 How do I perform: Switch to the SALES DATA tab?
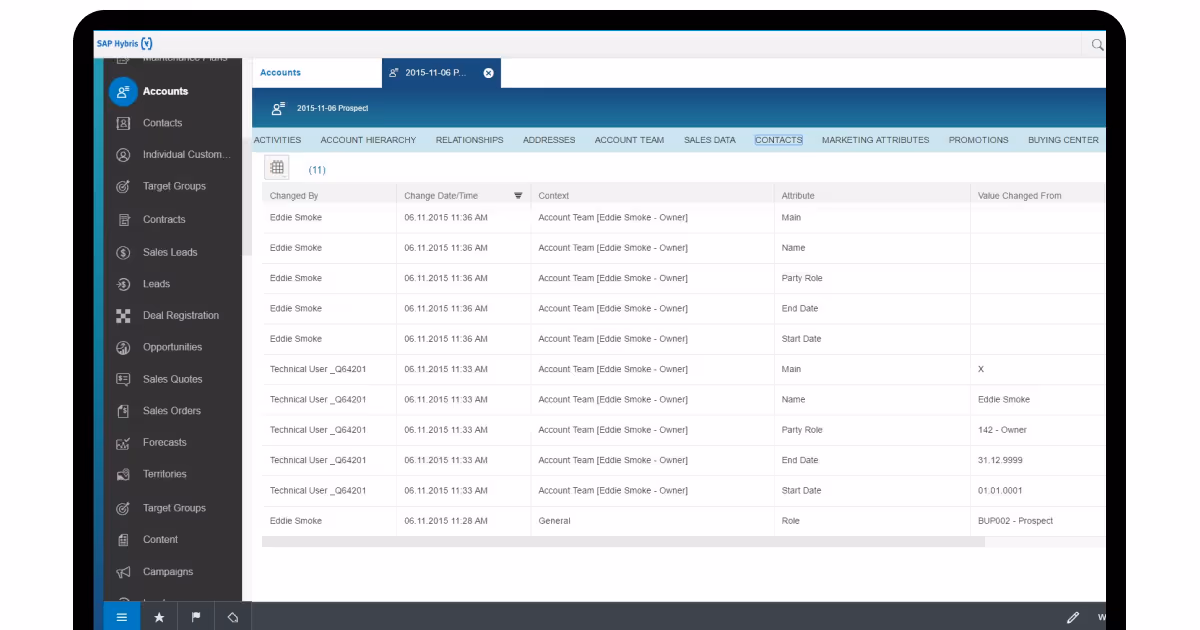coord(710,140)
